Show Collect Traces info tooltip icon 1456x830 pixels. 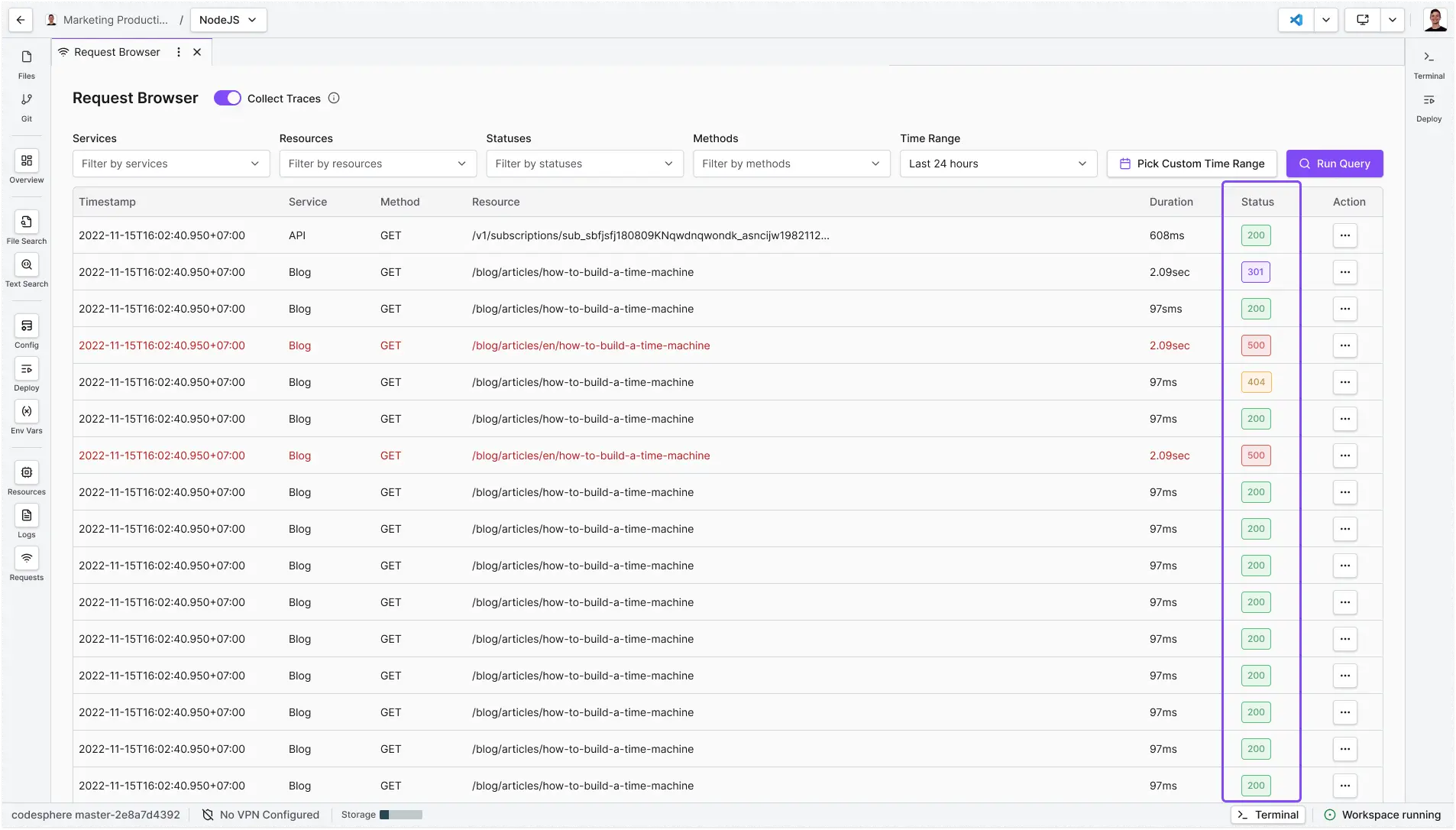pos(334,98)
